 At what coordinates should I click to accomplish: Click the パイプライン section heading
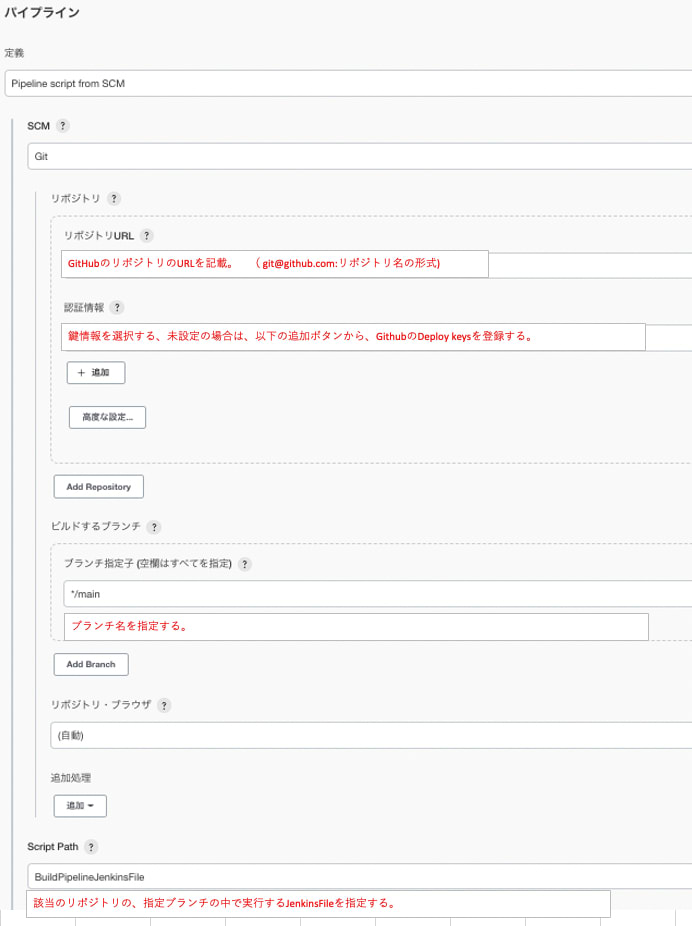pos(42,12)
